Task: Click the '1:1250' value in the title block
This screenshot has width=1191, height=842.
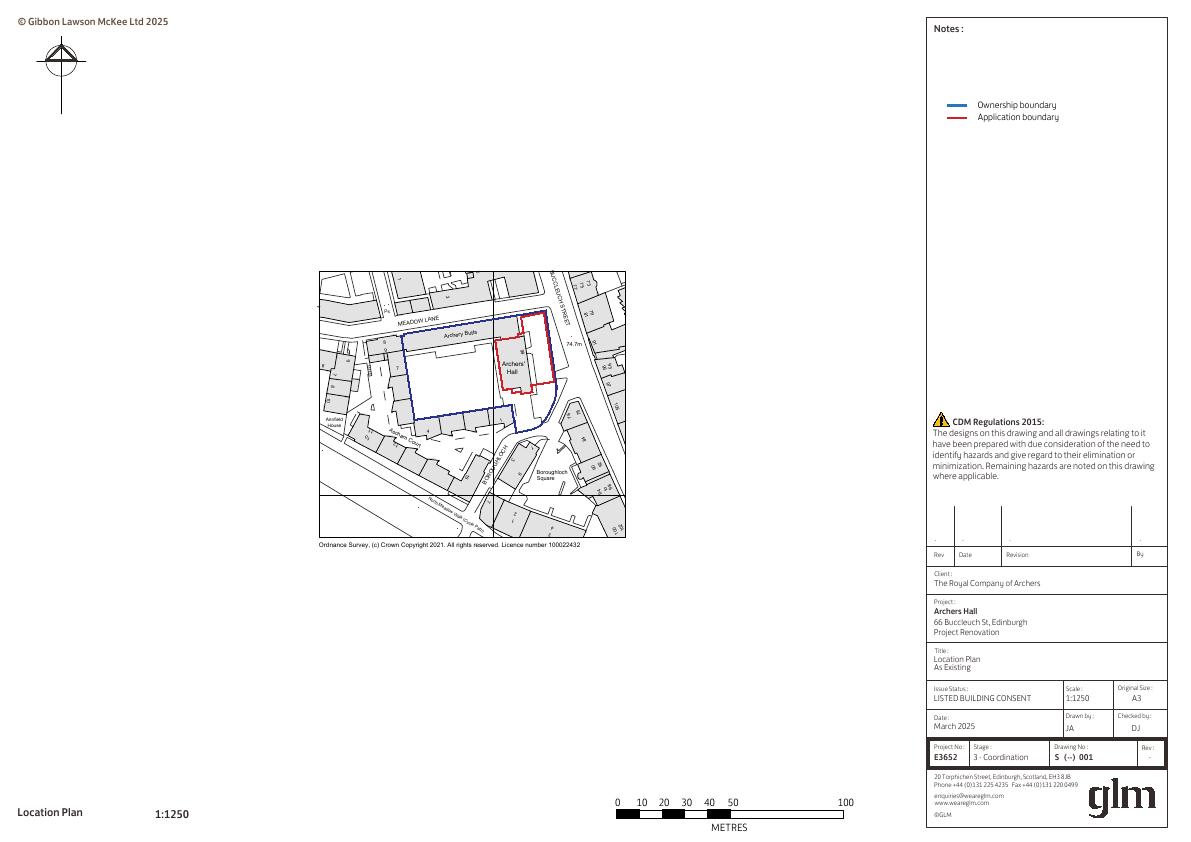Action: [1077, 699]
